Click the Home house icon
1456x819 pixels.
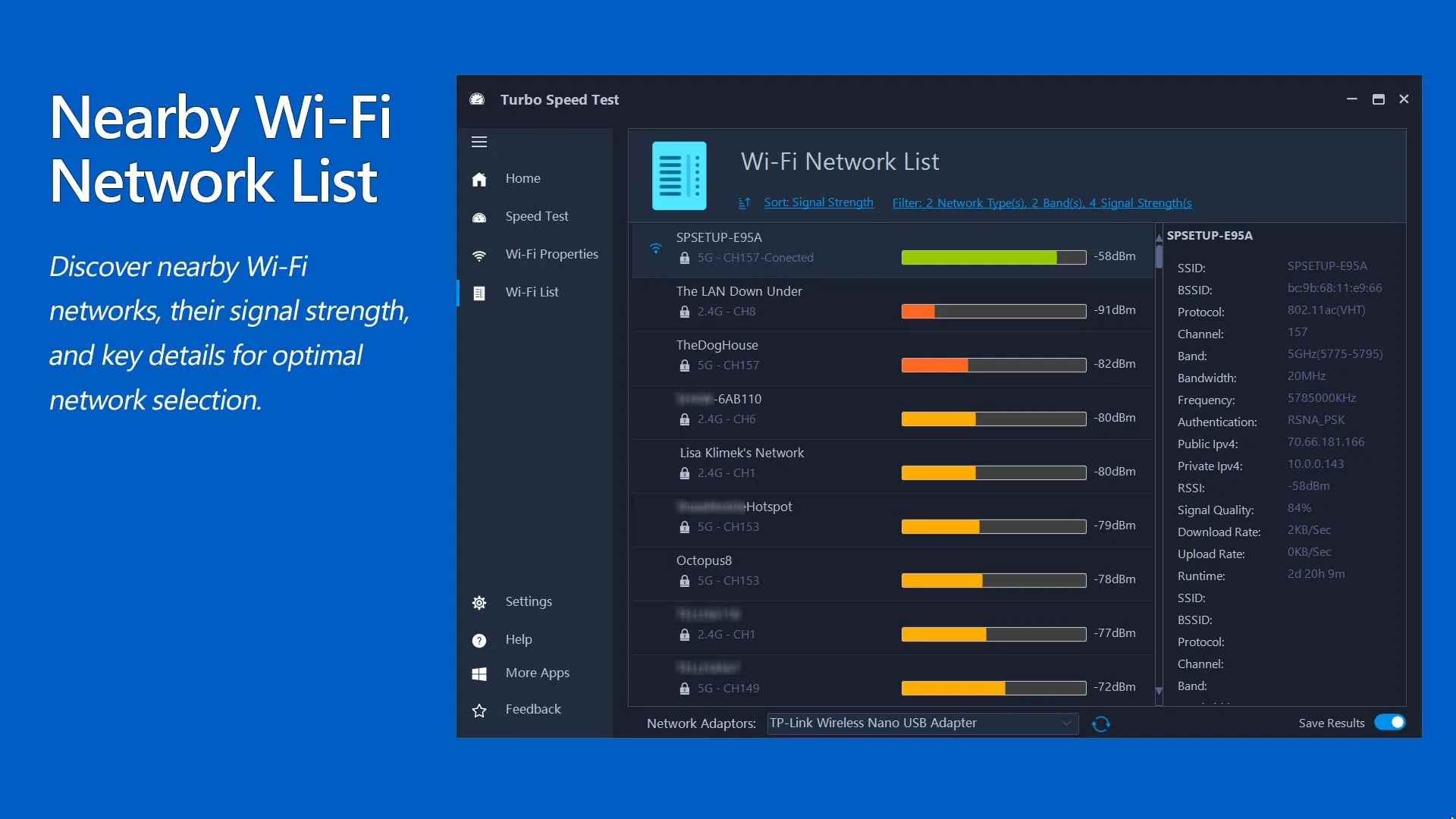[479, 179]
